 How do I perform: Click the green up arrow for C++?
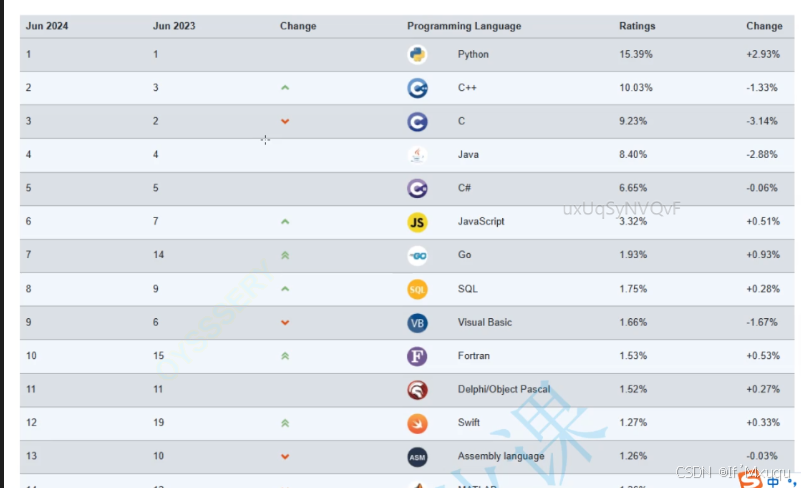[285, 88]
